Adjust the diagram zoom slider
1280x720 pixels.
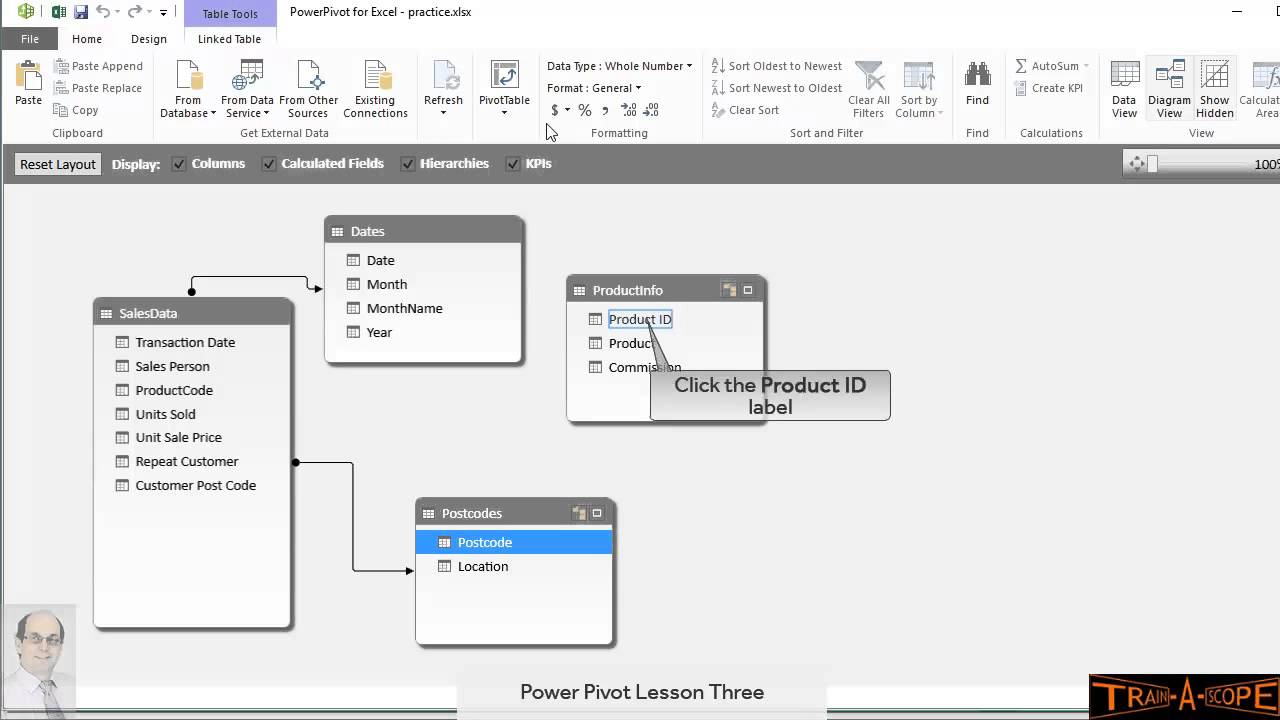point(1152,164)
